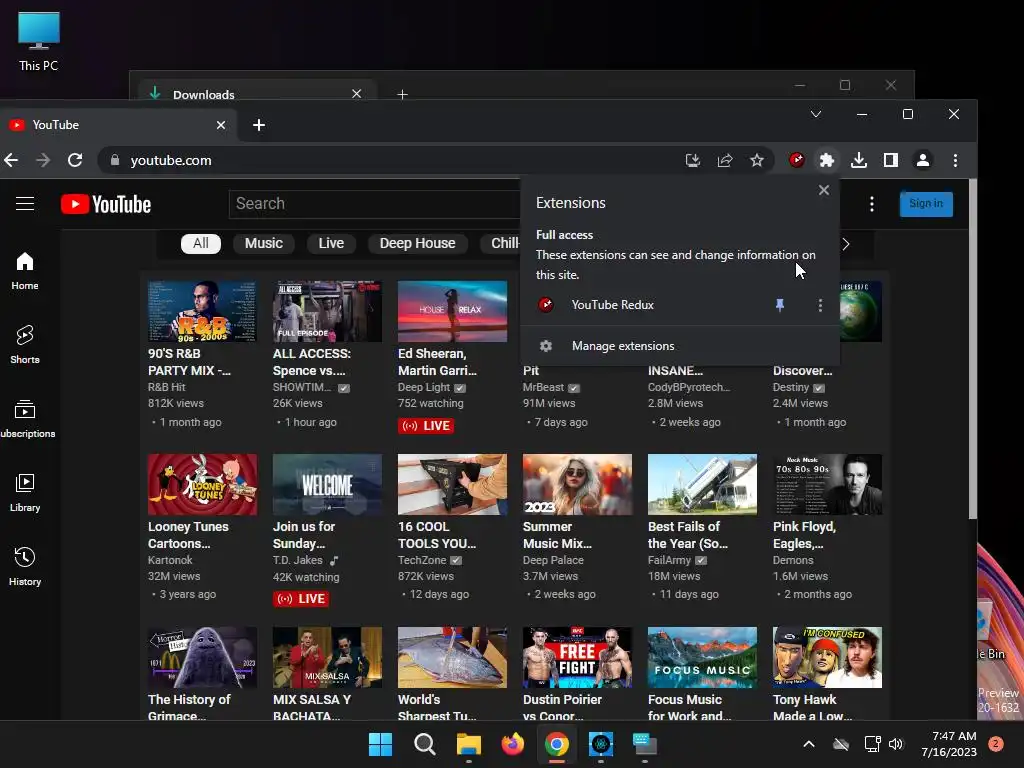Open File Explorer from taskbar
1024x768 pixels.
[x=468, y=744]
